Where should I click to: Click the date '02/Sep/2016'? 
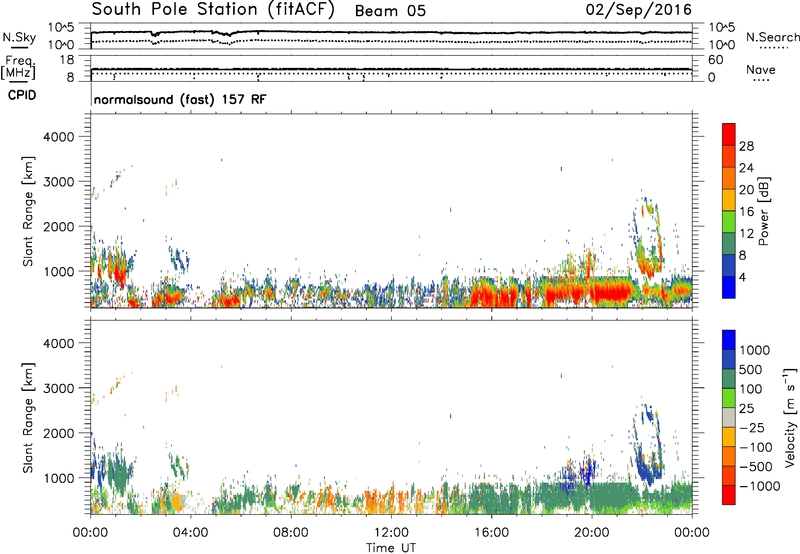(x=638, y=9)
